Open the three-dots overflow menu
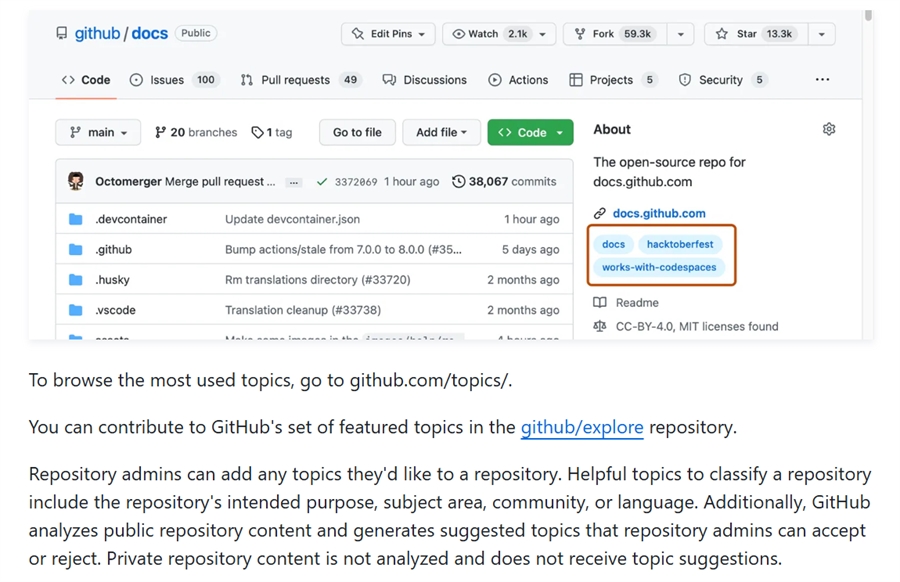 coord(822,80)
